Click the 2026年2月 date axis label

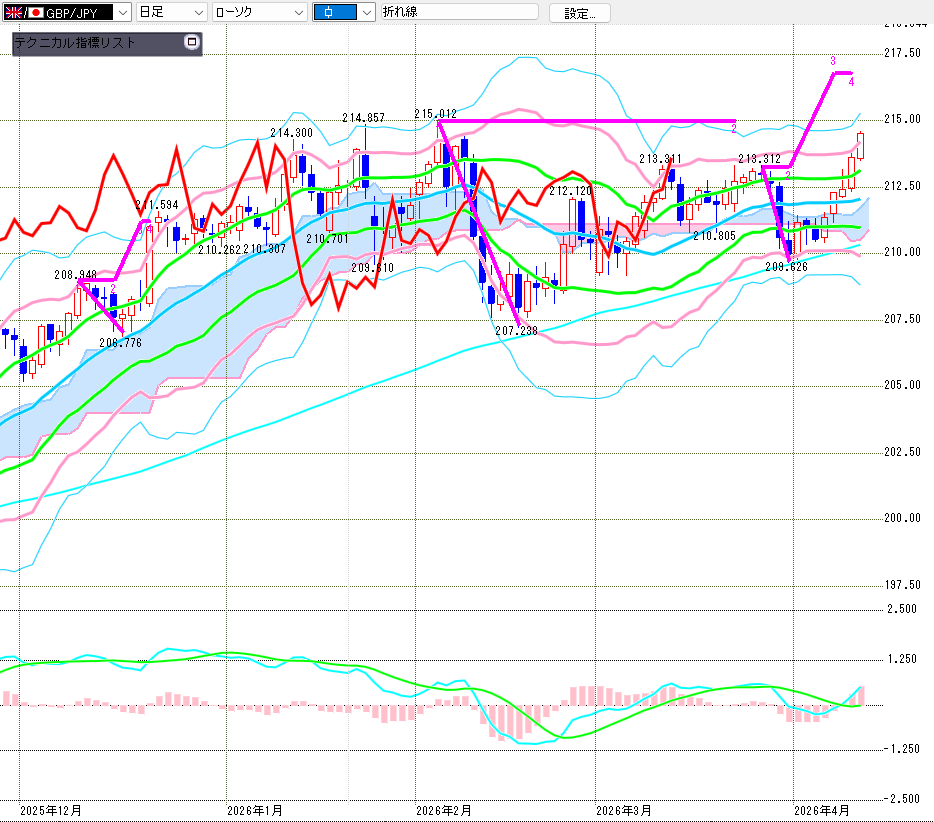[444, 809]
